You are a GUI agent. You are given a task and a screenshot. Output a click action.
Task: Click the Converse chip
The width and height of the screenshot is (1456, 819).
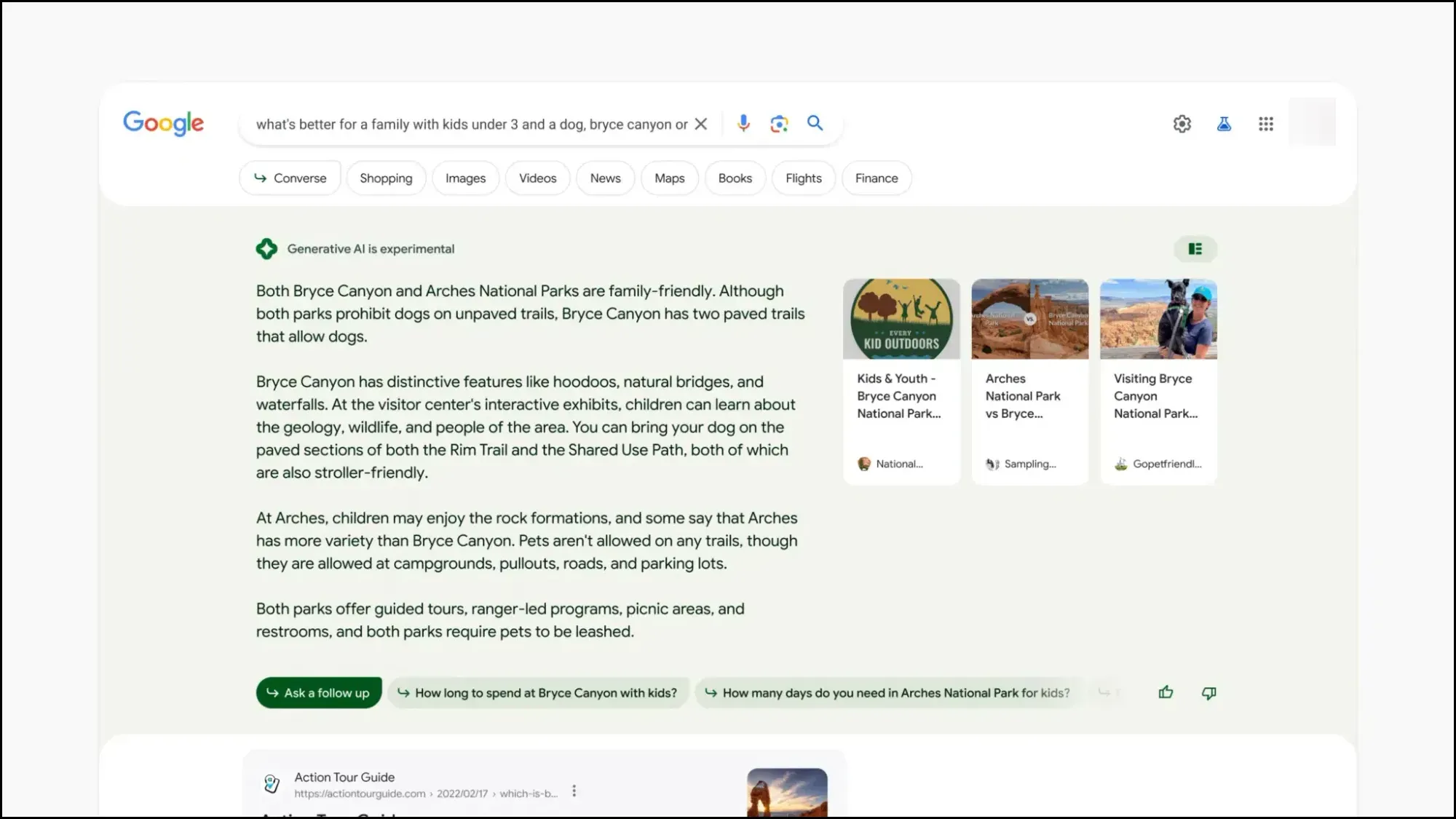(290, 178)
